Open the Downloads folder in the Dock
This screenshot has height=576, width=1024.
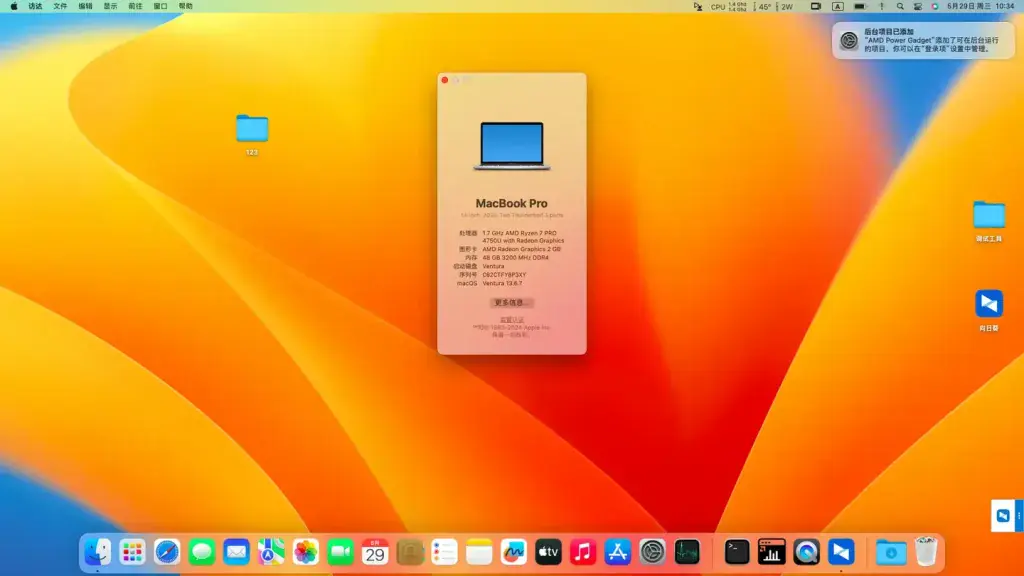pyautogui.click(x=891, y=552)
